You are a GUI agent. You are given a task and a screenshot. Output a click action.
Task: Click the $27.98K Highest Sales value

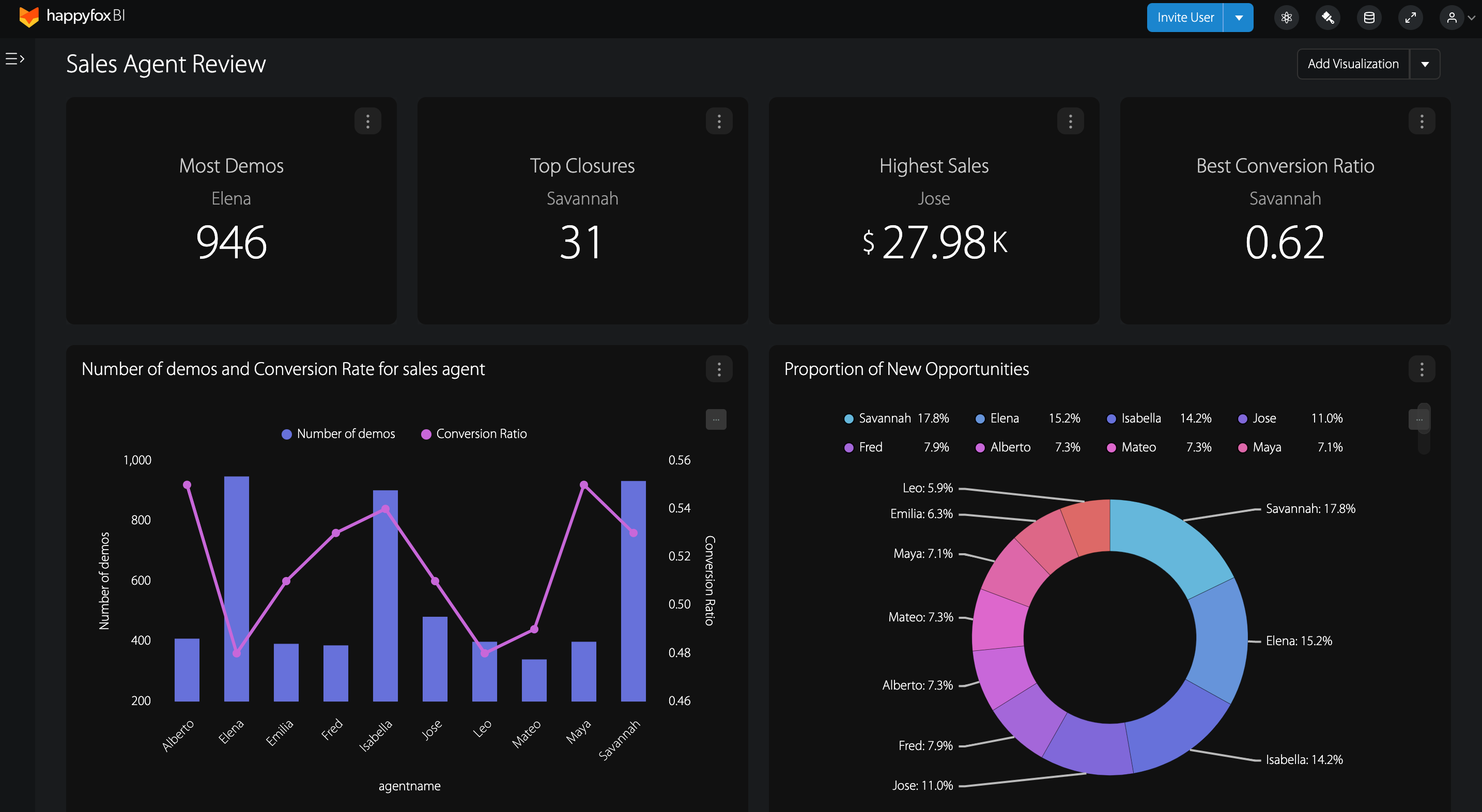934,242
